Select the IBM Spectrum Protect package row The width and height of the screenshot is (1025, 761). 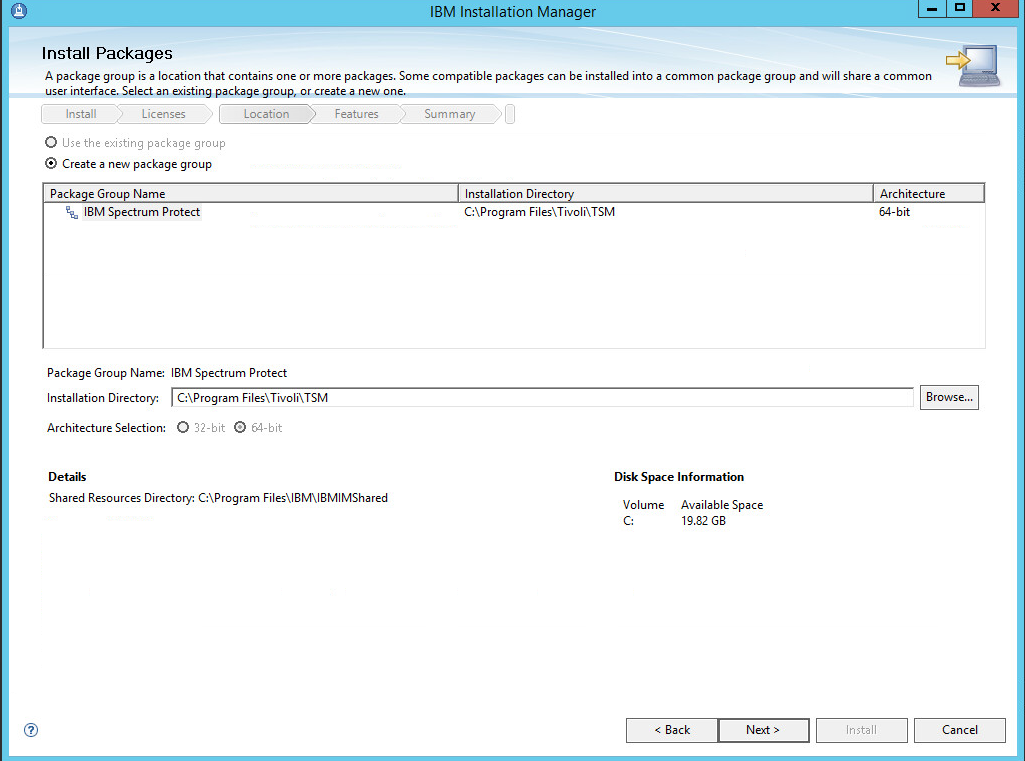click(142, 212)
